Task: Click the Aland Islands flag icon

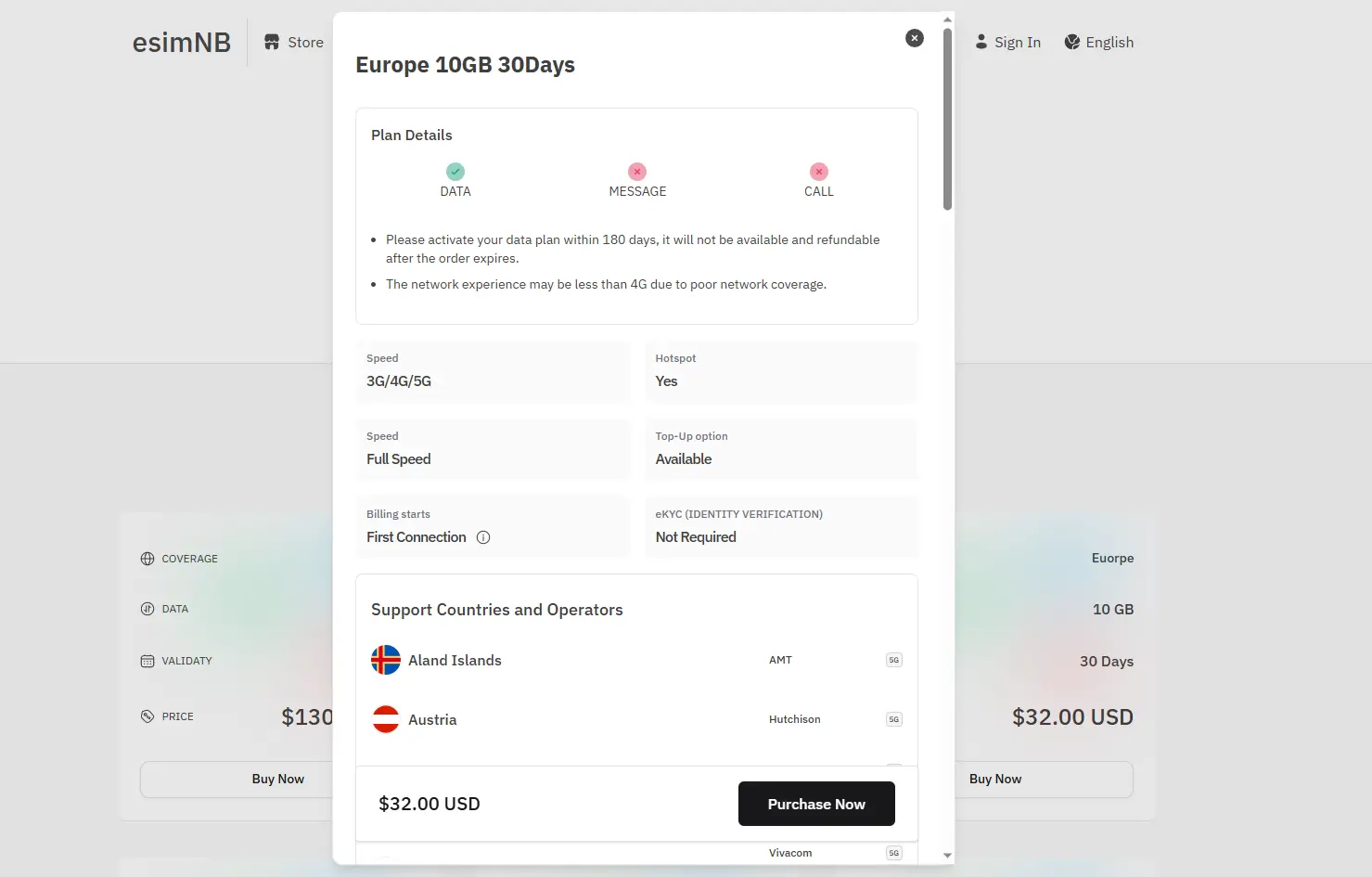Action: coord(384,660)
